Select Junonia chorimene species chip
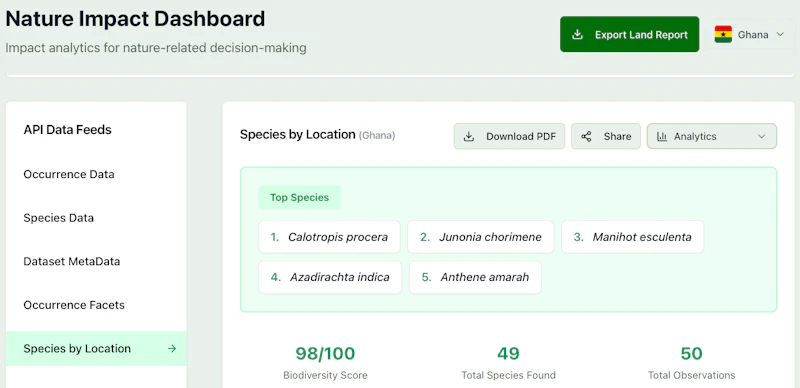 pos(481,237)
